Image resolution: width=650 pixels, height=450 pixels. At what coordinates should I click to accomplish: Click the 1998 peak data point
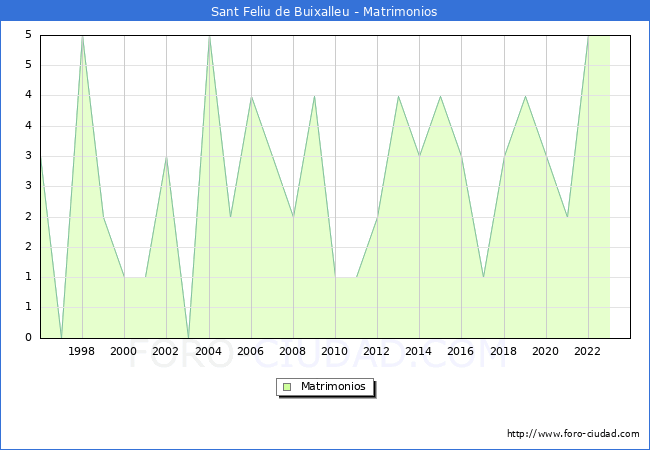[82, 37]
